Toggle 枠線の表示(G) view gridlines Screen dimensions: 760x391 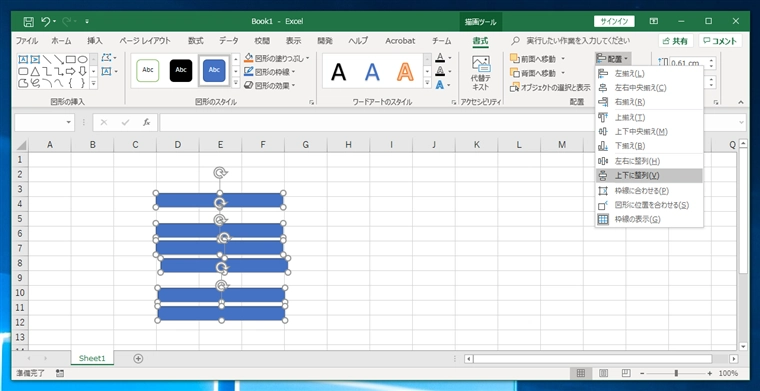coord(649,219)
